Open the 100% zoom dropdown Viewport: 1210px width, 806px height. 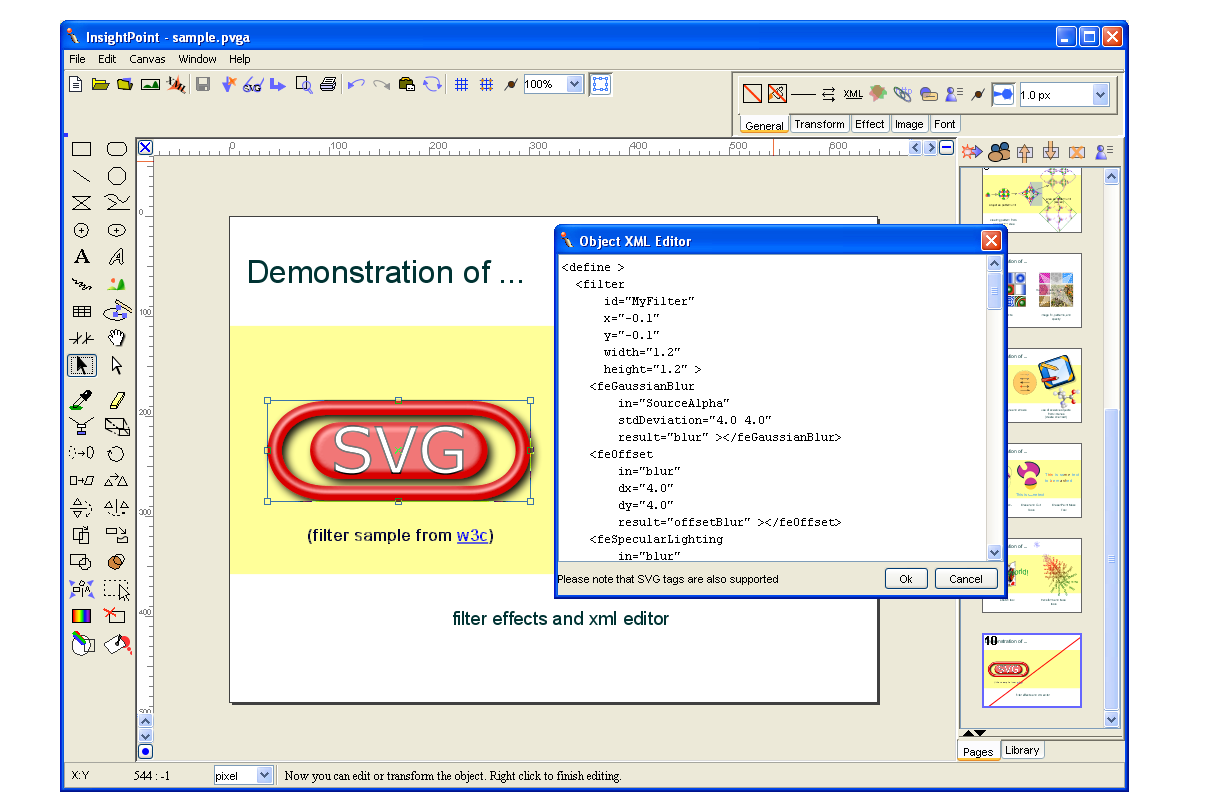[574, 85]
